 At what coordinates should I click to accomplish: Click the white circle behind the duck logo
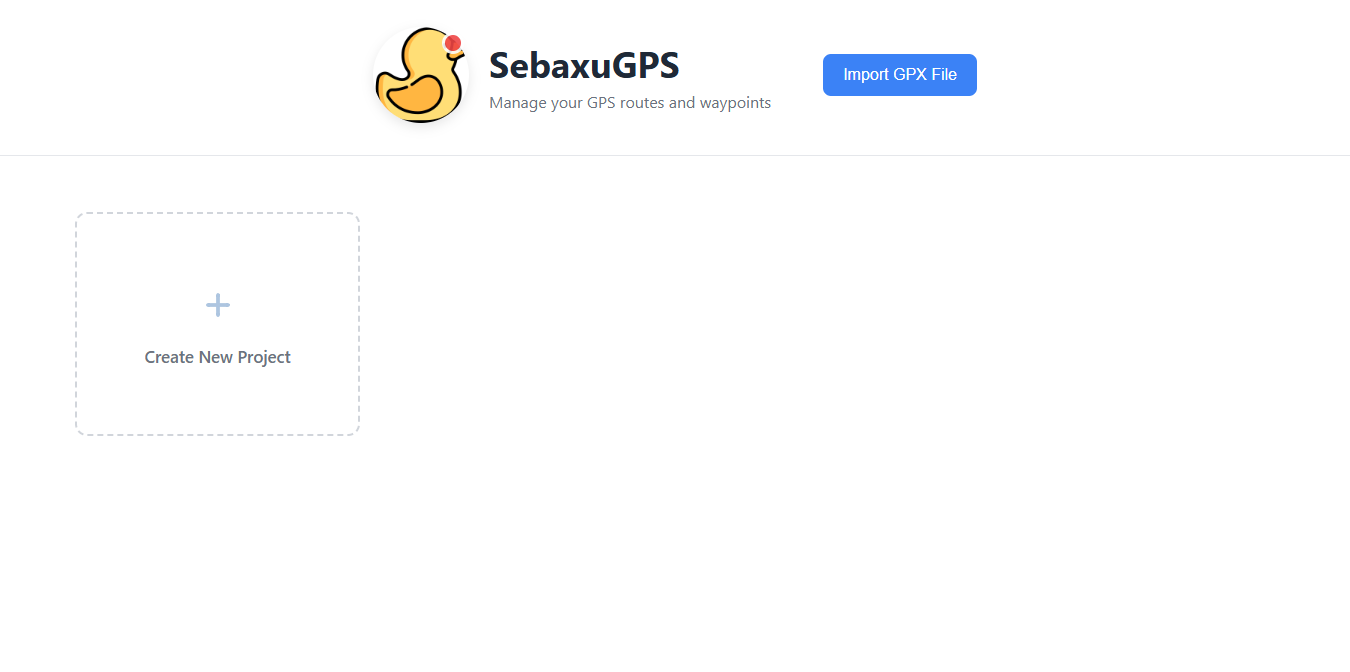(421, 75)
